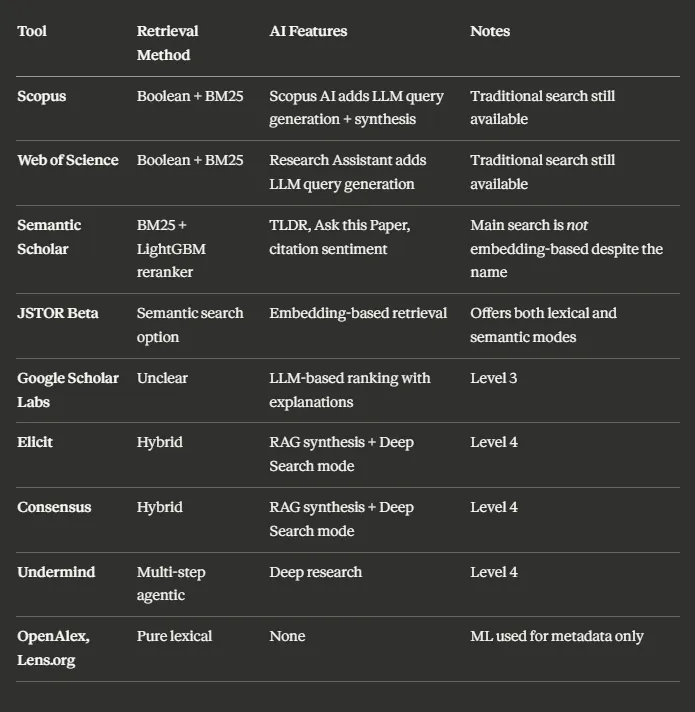
Task: Click the Pure lexical retrieval cell
Action: [x=175, y=636]
